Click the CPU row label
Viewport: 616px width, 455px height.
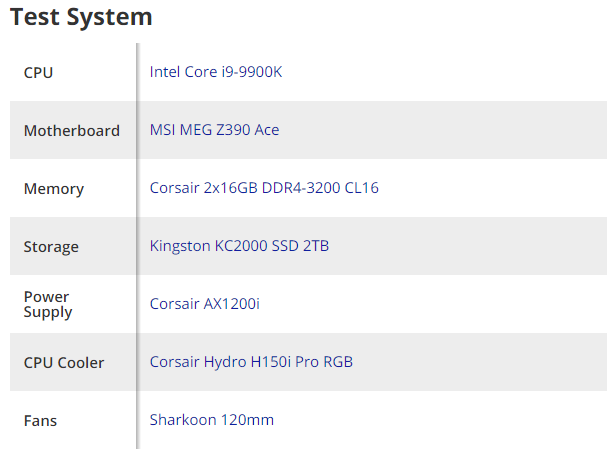(x=38, y=73)
